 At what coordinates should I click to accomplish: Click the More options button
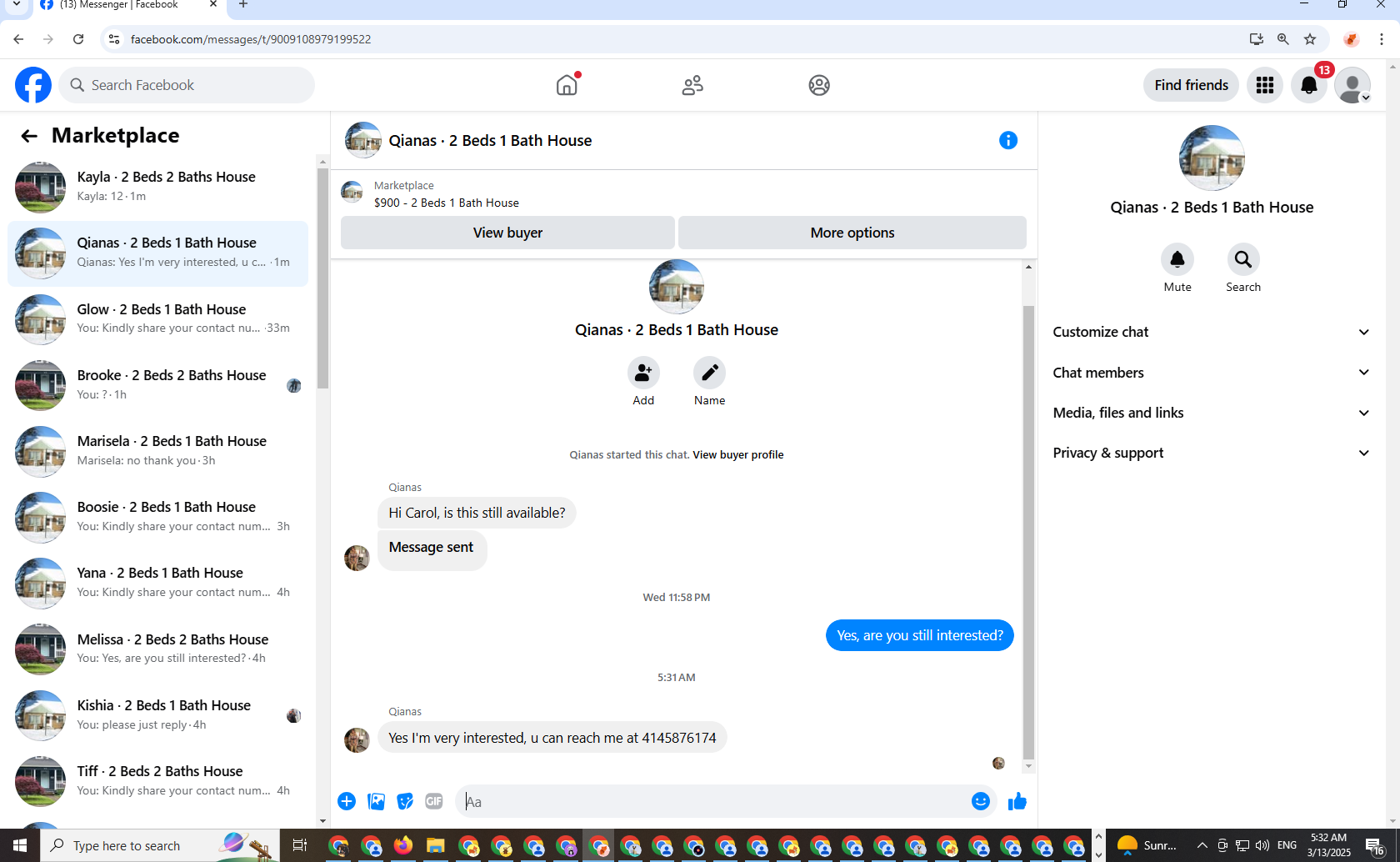click(x=852, y=233)
